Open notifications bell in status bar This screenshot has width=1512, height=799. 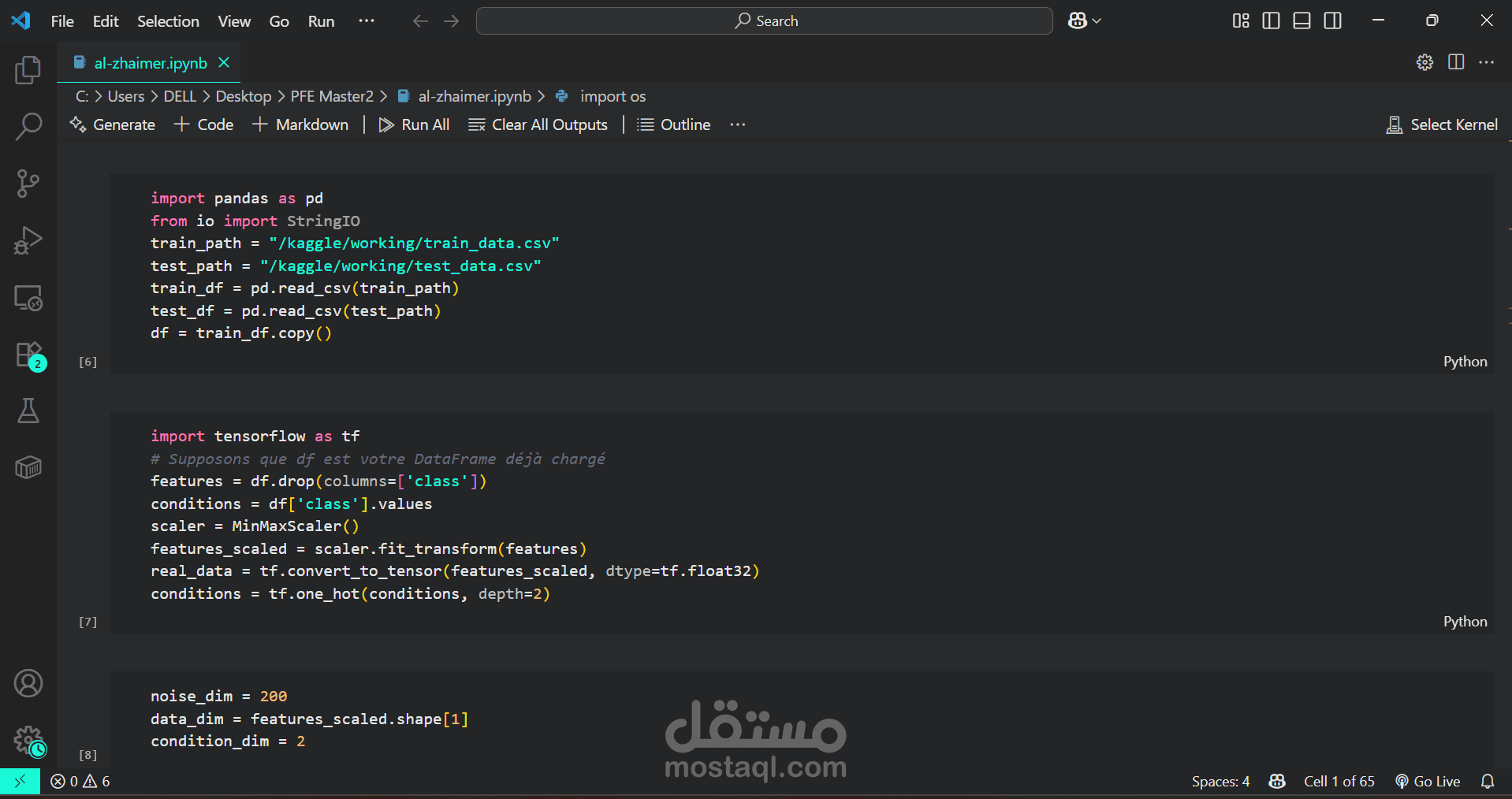click(1487, 781)
